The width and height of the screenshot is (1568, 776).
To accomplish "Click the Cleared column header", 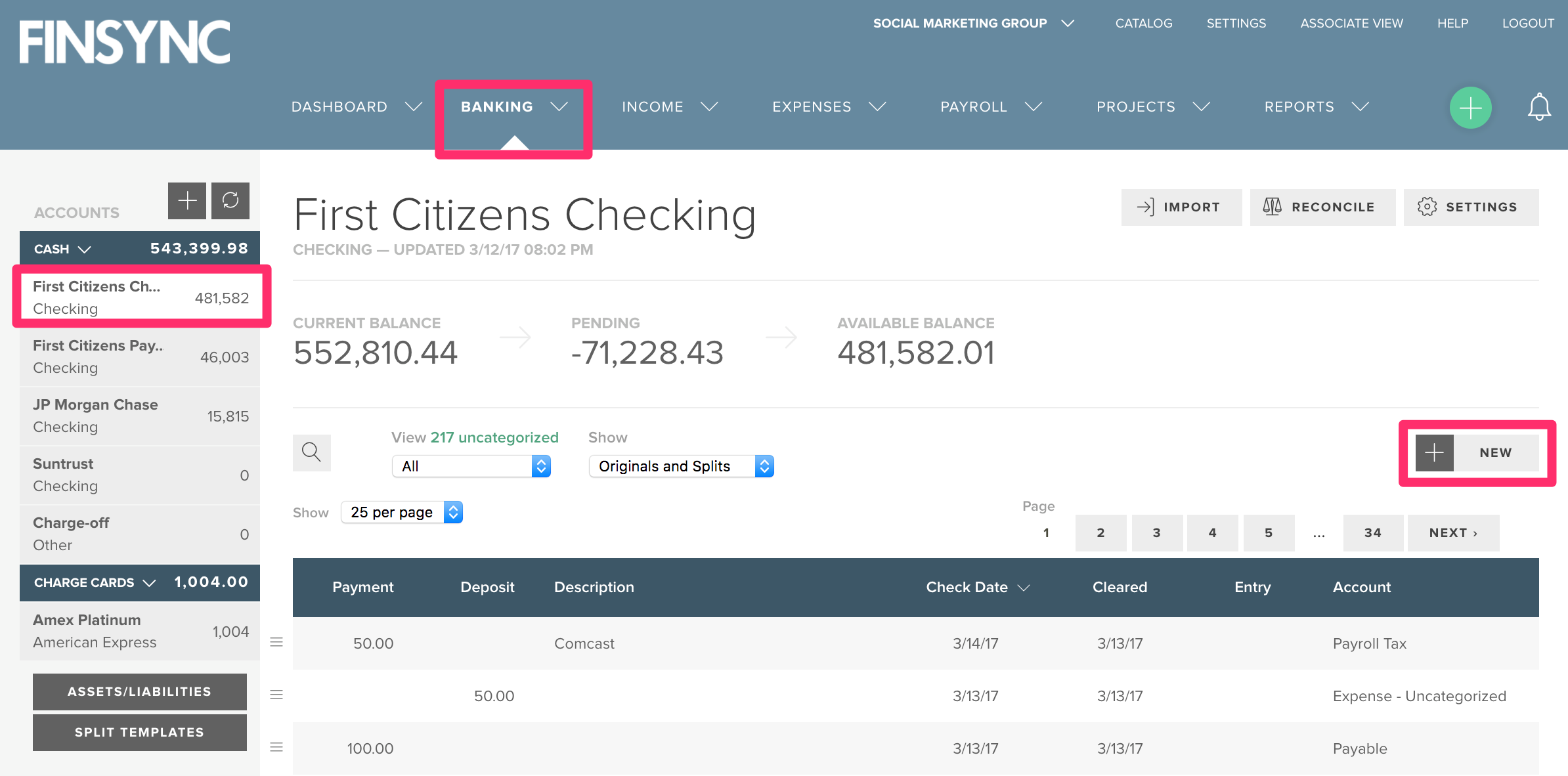I will pos(1120,587).
